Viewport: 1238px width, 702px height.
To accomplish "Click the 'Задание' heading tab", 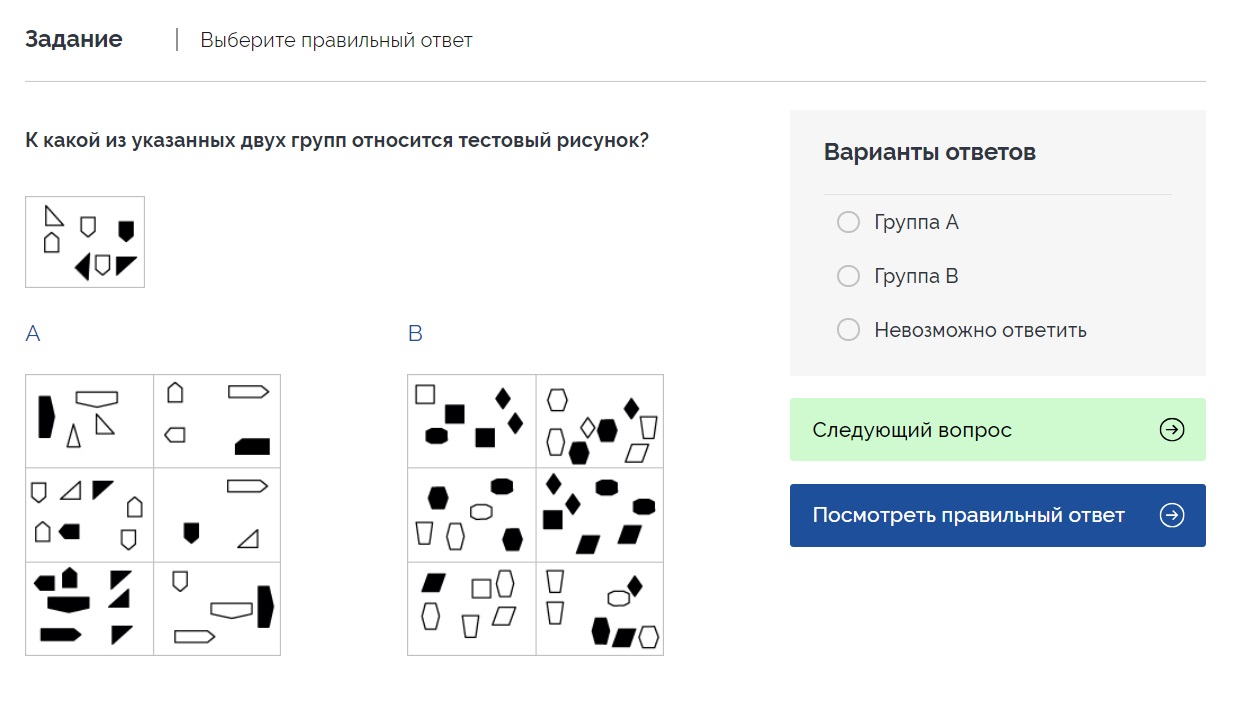I will [74, 39].
